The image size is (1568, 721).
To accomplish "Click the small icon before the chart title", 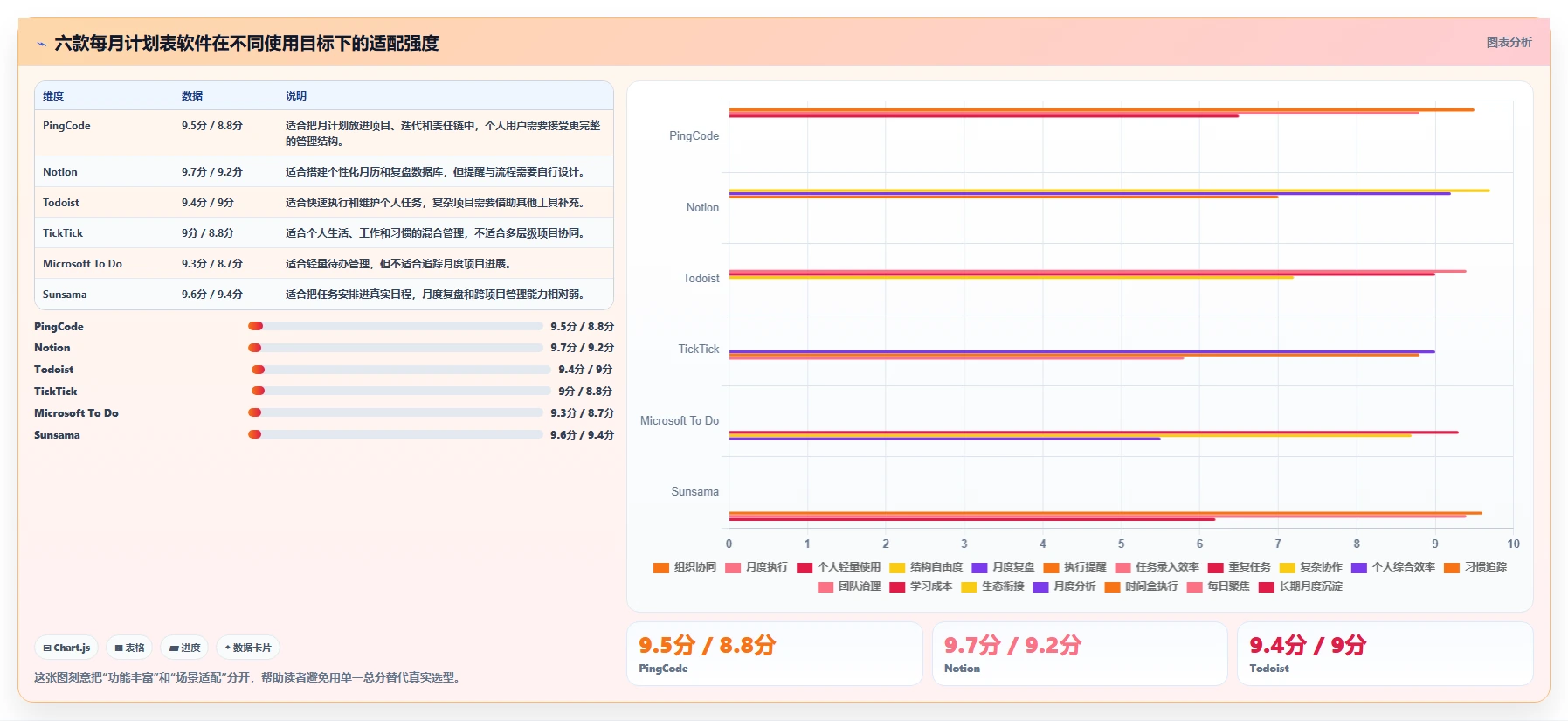I will pyautogui.click(x=41, y=44).
